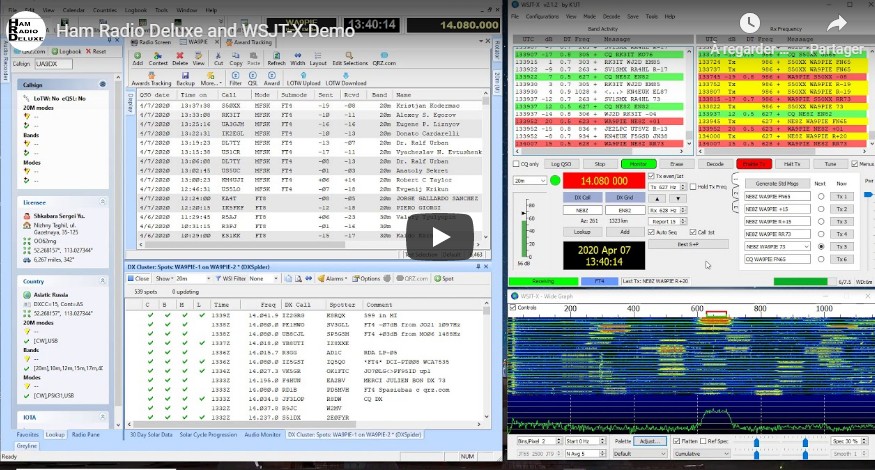The height and width of the screenshot is (470, 875).
Task: Open the Lookup tab at bottom left
Action: click(x=55, y=434)
